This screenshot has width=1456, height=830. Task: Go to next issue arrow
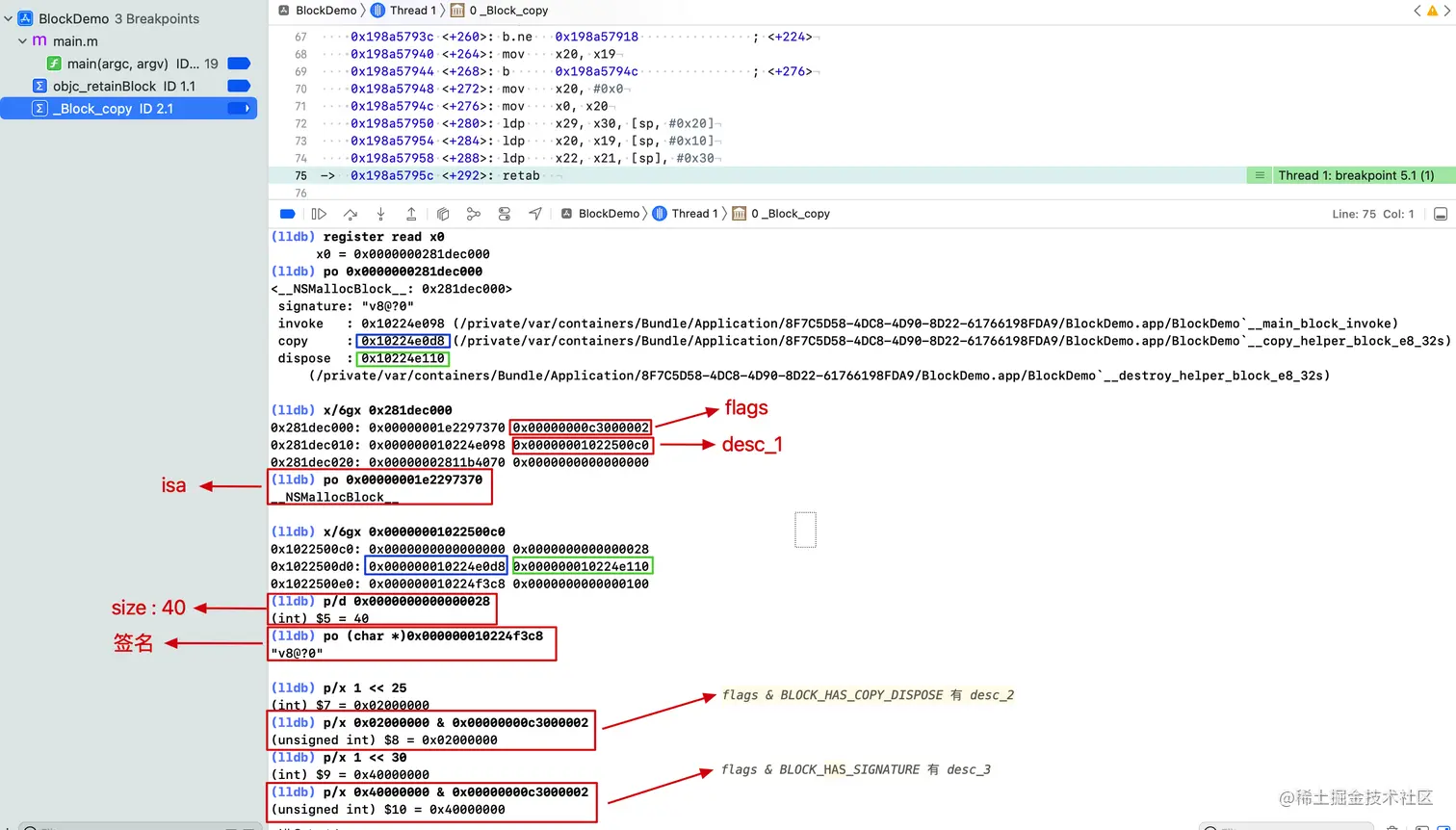pos(1447,11)
